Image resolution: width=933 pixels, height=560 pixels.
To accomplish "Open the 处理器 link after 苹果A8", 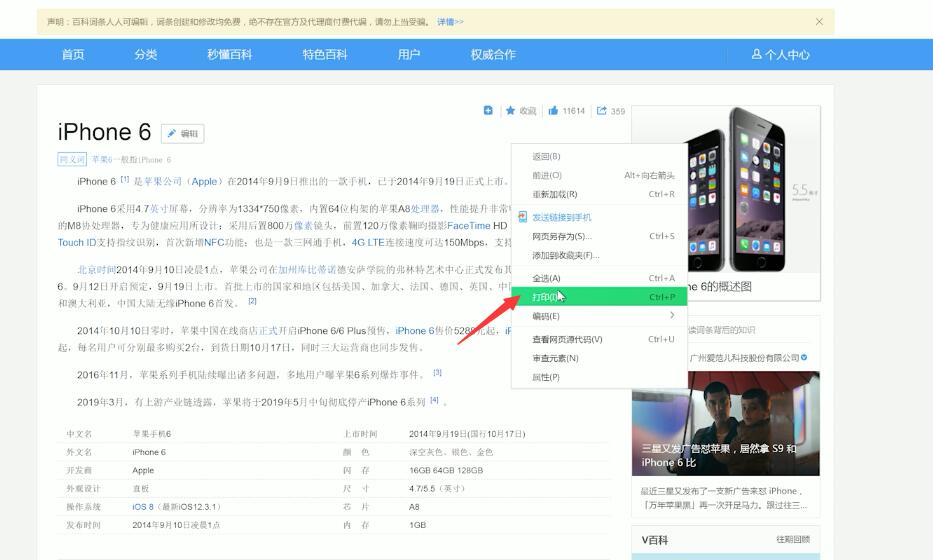I will click(x=425, y=209).
